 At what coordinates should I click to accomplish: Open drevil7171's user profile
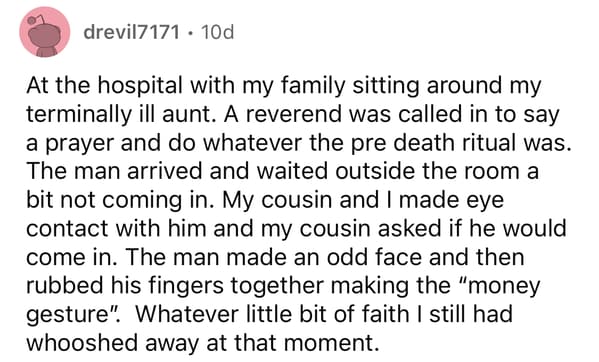(131, 32)
